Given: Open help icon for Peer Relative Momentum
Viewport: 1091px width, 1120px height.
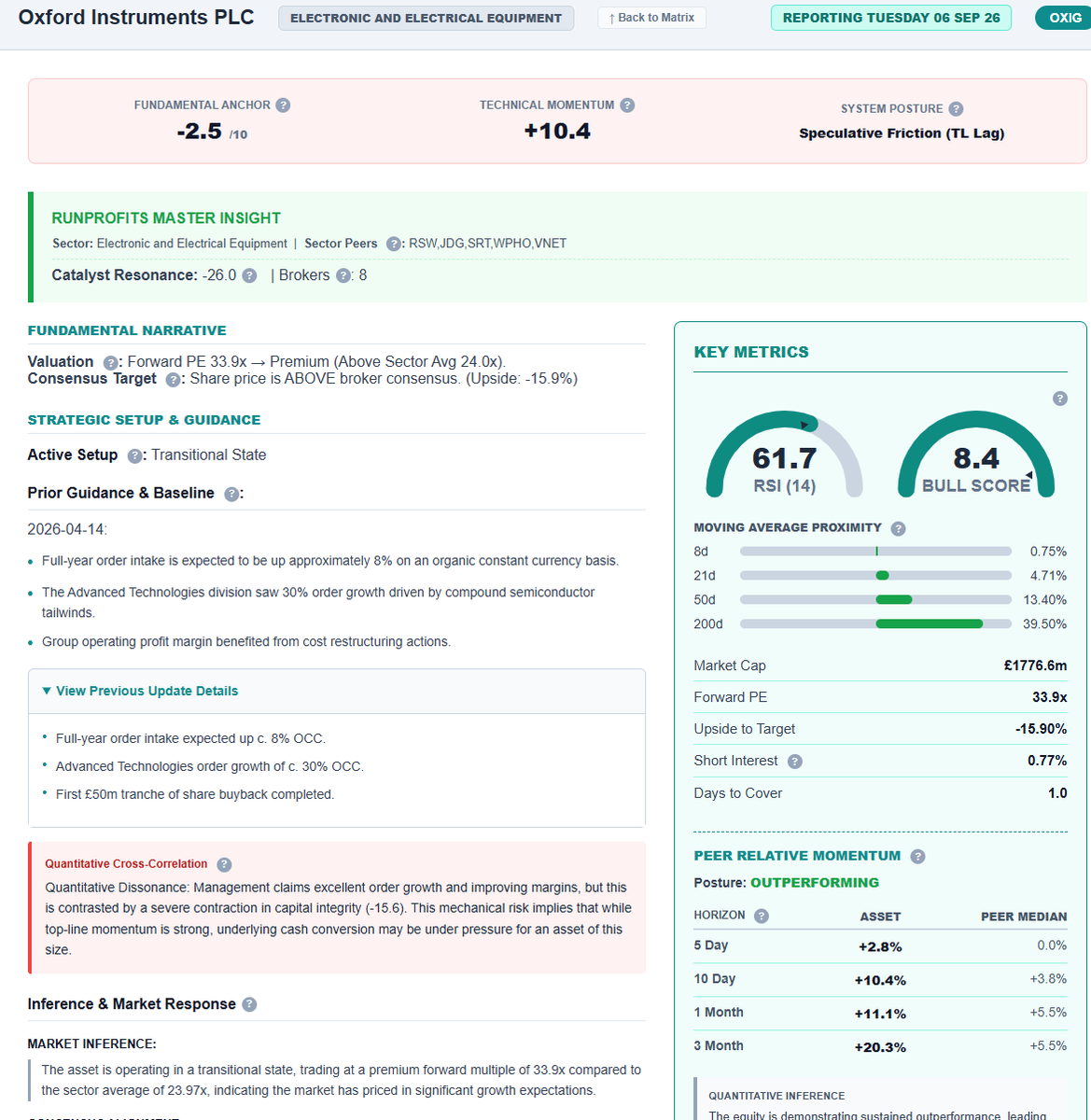Looking at the screenshot, I should 917,856.
